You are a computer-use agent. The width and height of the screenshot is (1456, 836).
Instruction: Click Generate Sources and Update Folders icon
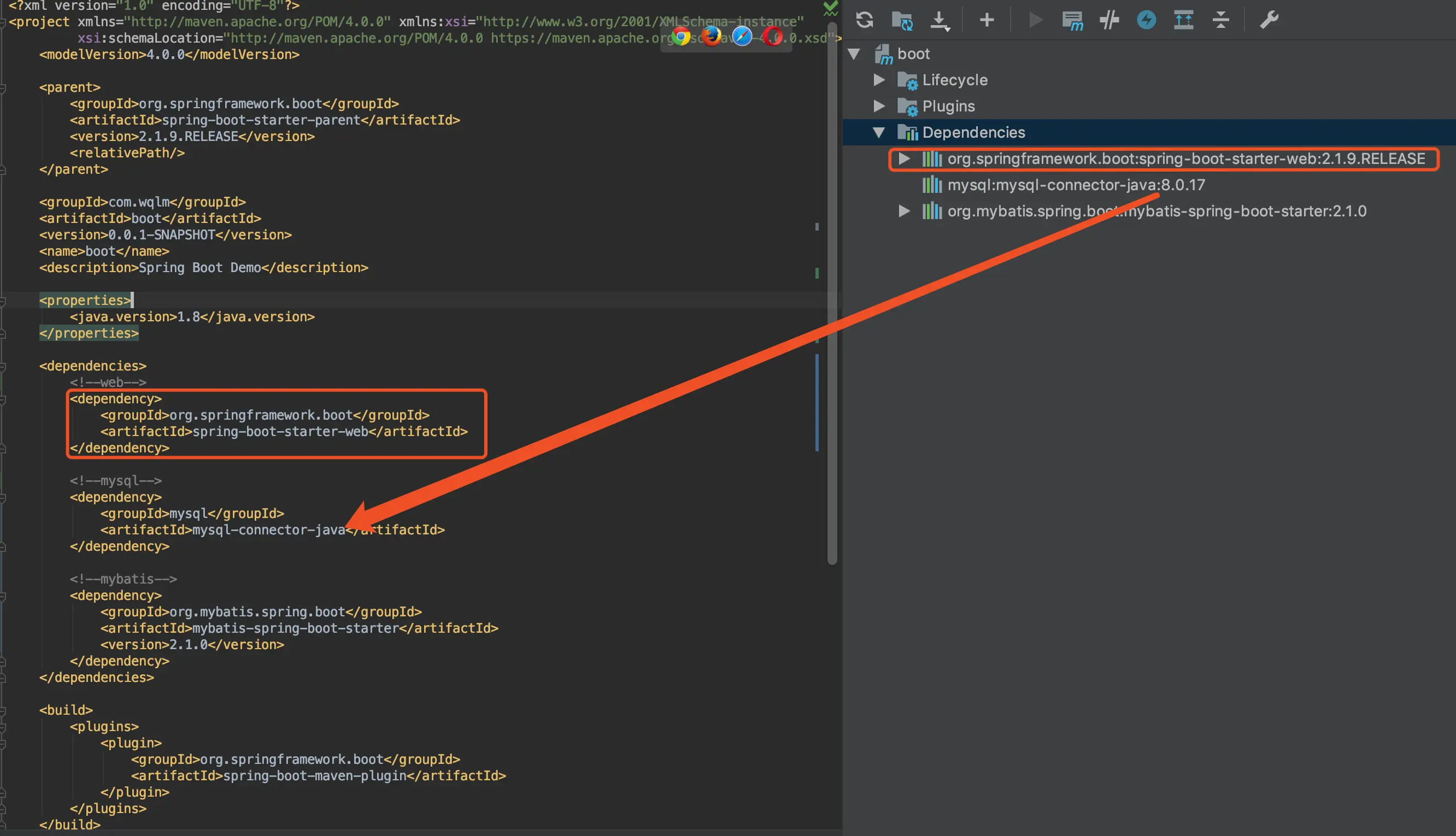pyautogui.click(x=902, y=21)
